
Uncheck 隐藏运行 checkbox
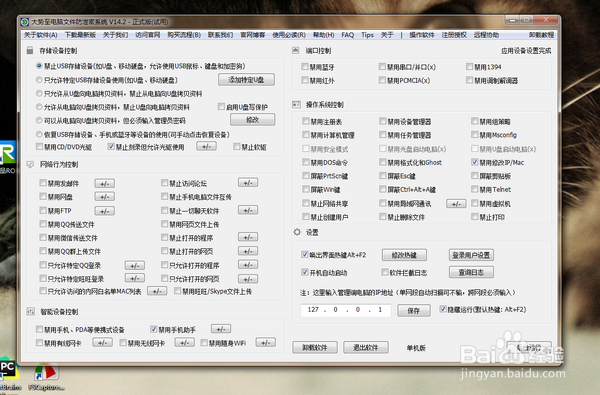point(443,309)
